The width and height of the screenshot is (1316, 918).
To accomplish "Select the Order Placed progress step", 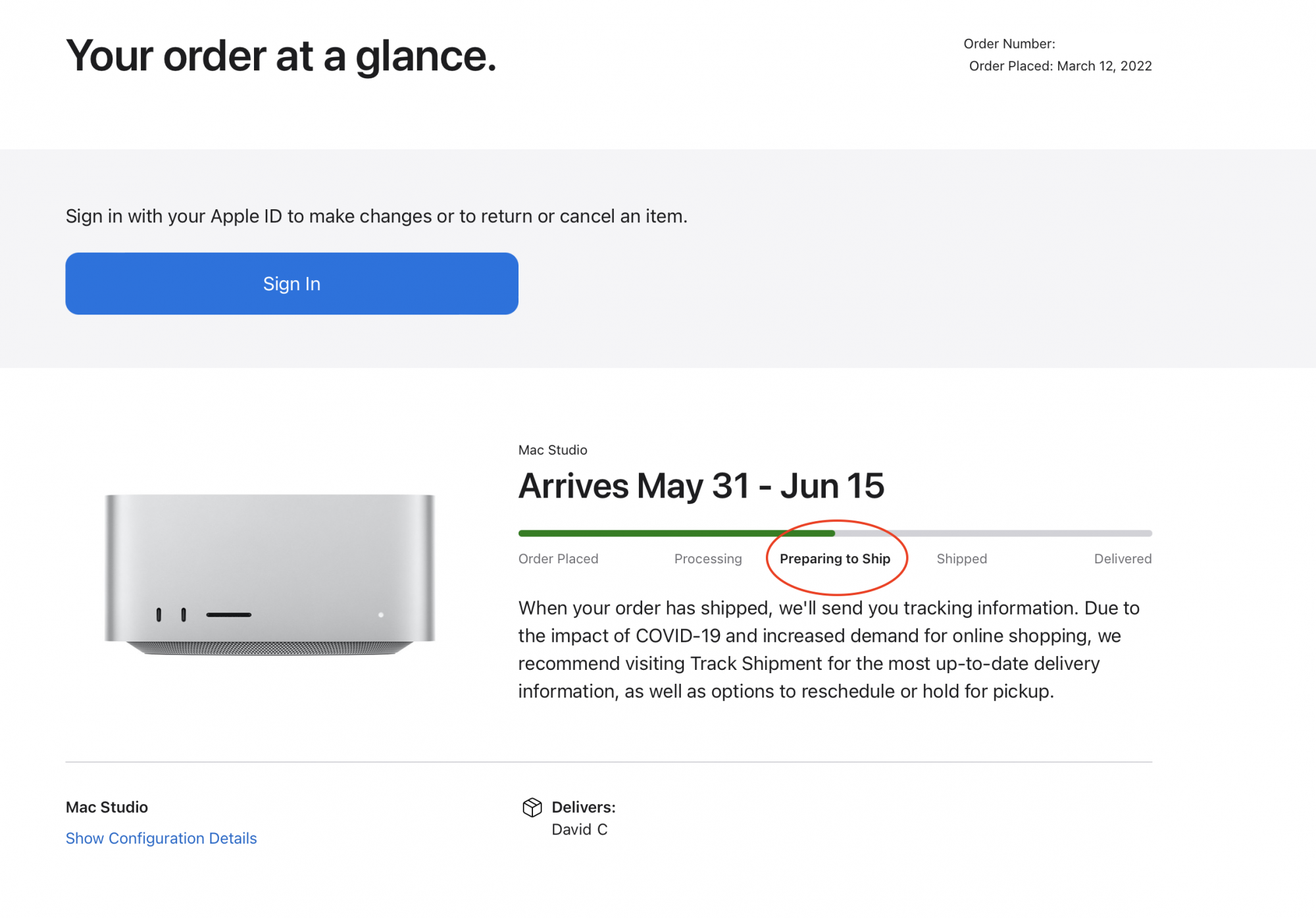I will pyautogui.click(x=558, y=559).
